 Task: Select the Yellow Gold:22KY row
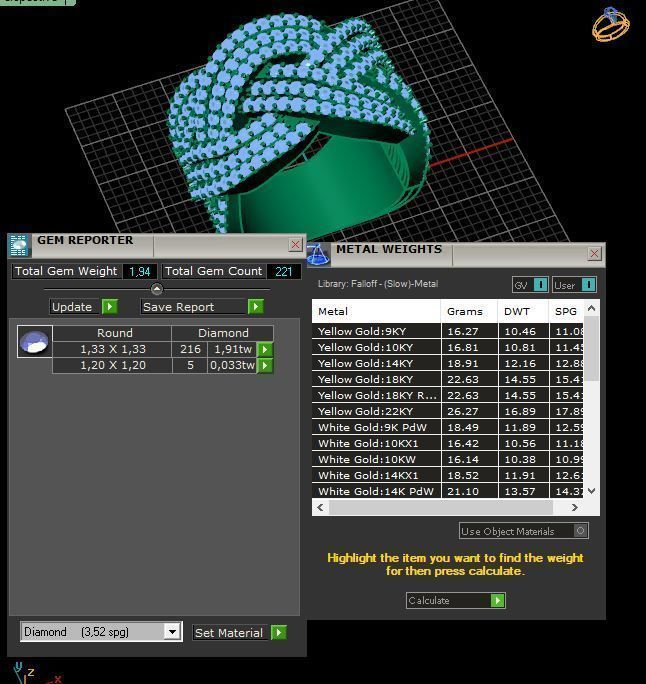pyautogui.click(x=448, y=411)
